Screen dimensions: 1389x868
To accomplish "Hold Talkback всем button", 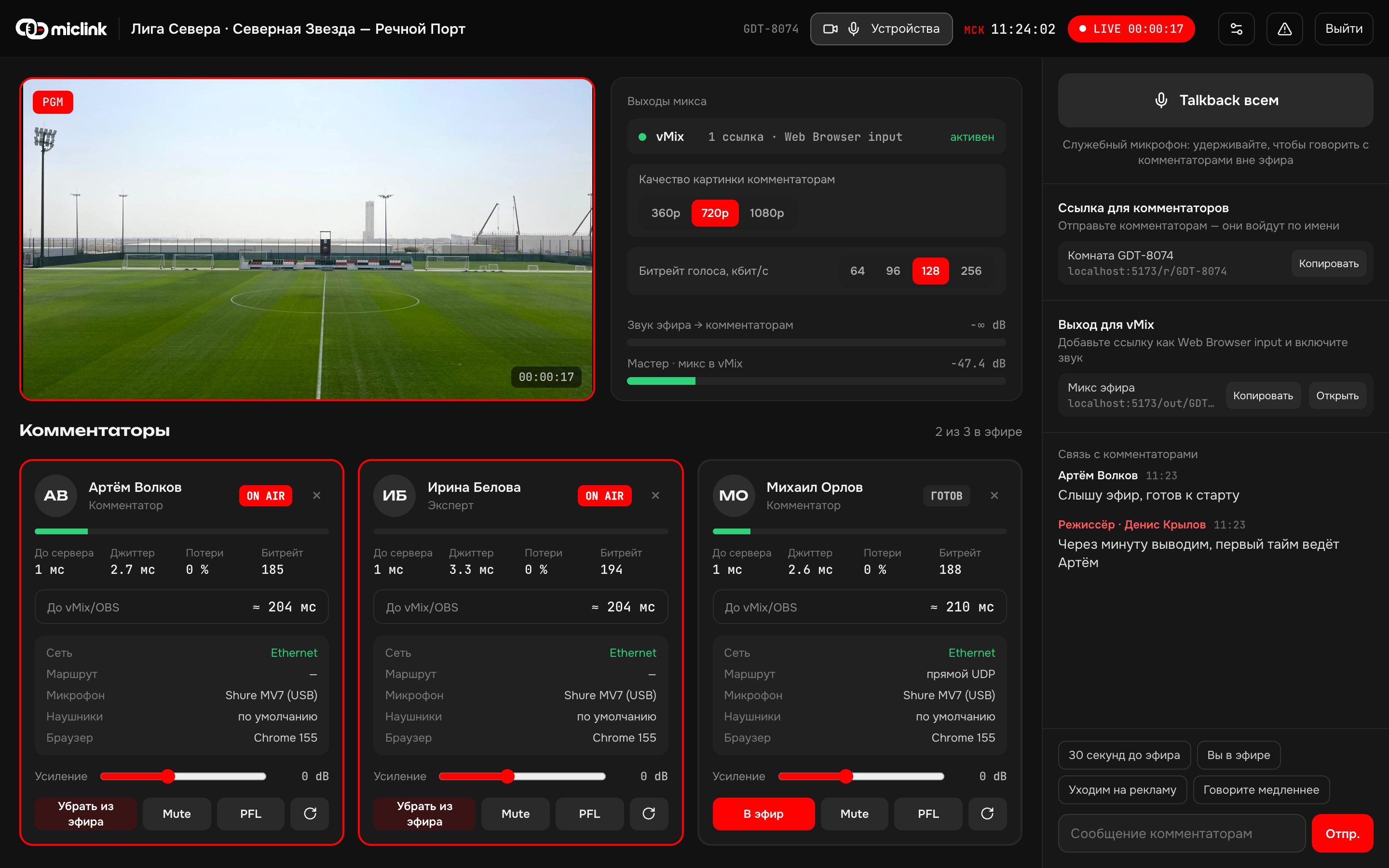I will pos(1216,100).
